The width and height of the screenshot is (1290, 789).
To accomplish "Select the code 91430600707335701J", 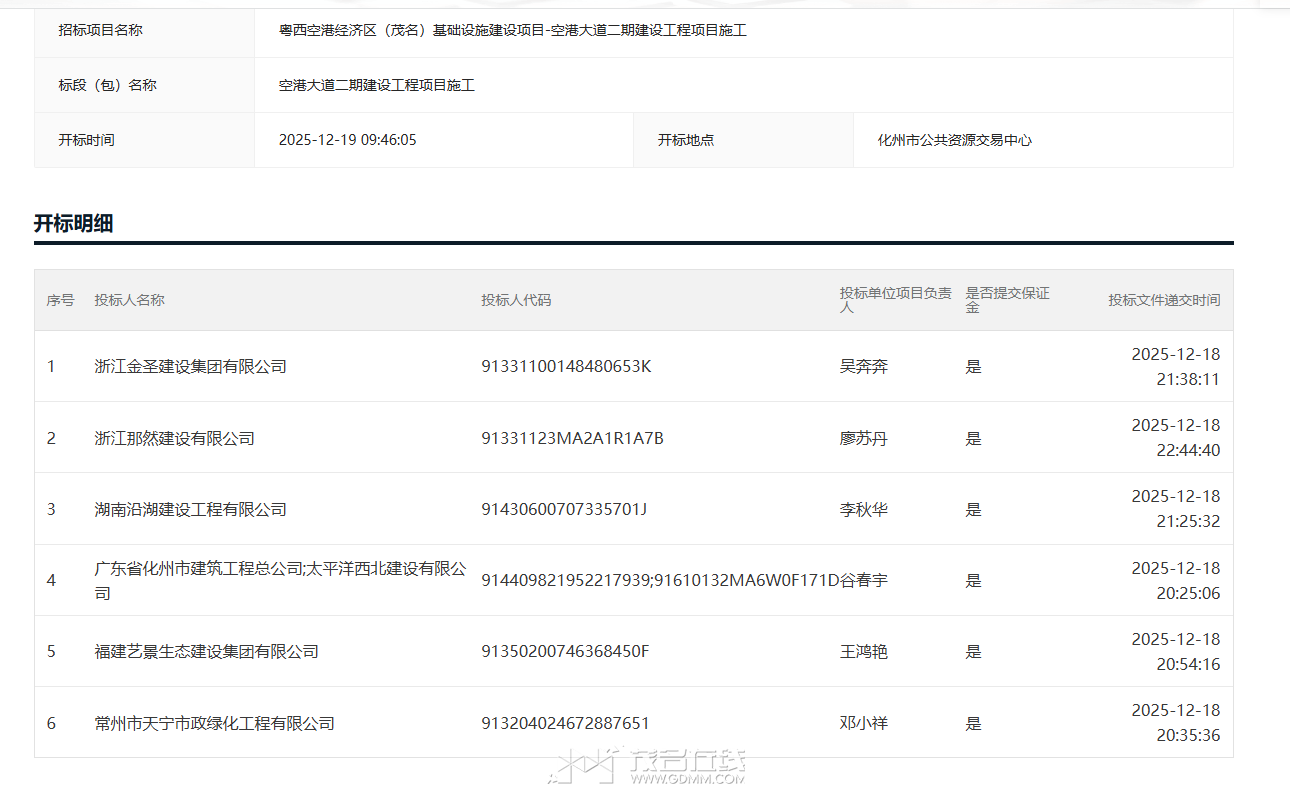I will 563,510.
